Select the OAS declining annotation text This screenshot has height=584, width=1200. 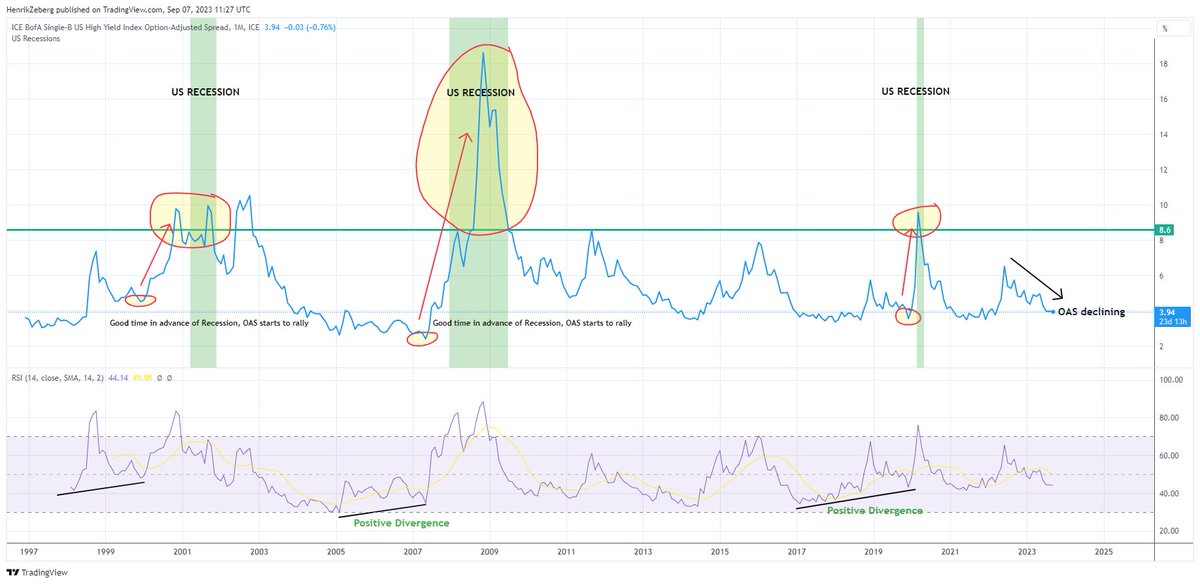coord(1091,312)
